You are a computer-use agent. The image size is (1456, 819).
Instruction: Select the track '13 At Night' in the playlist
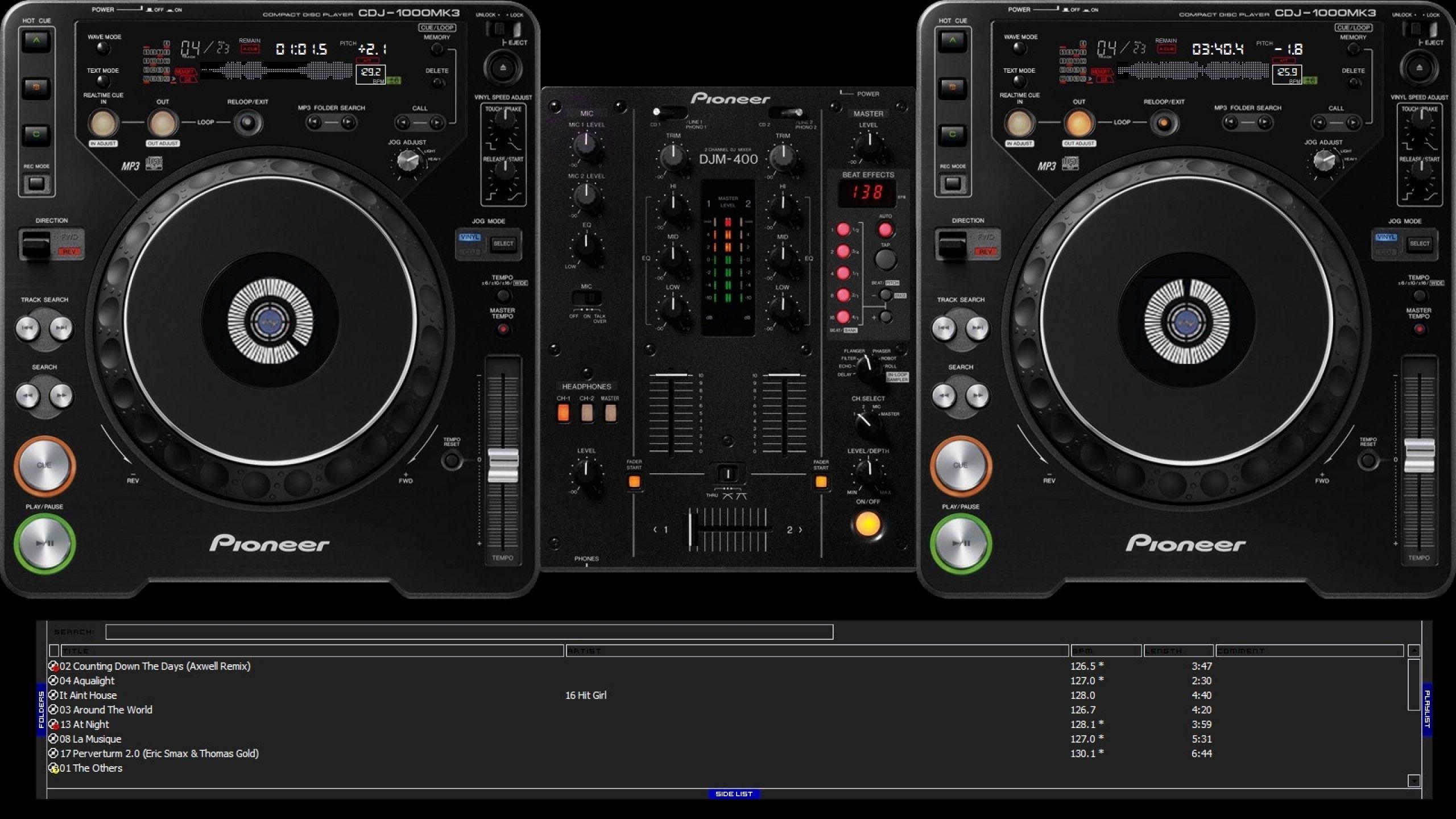coord(86,724)
